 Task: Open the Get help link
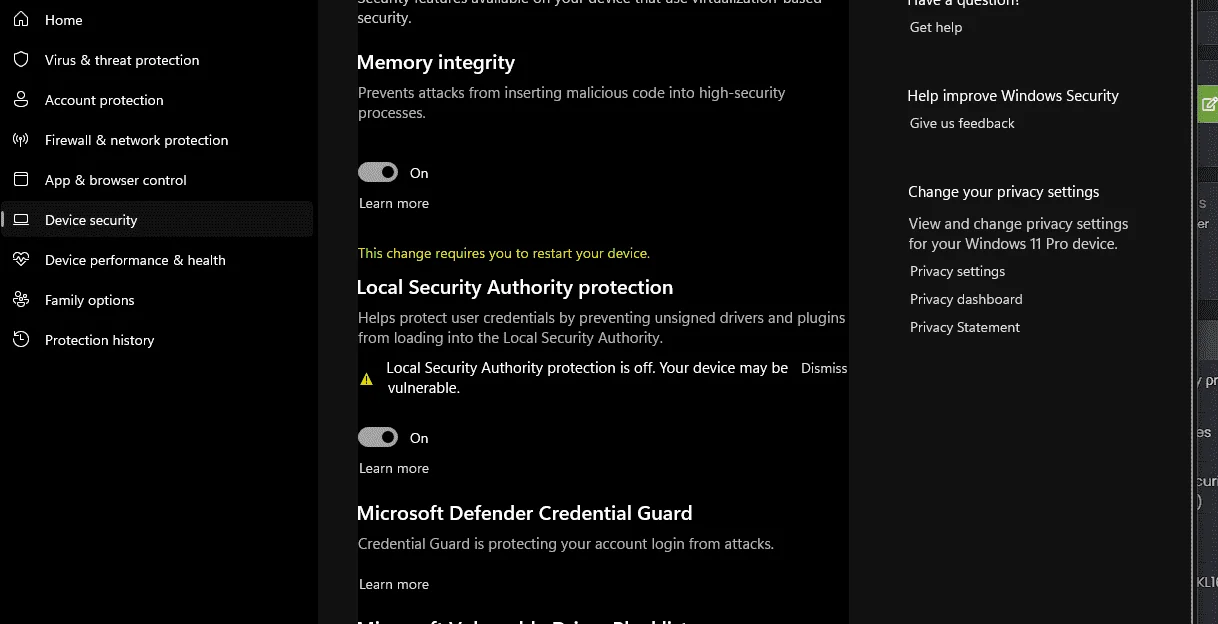point(936,27)
